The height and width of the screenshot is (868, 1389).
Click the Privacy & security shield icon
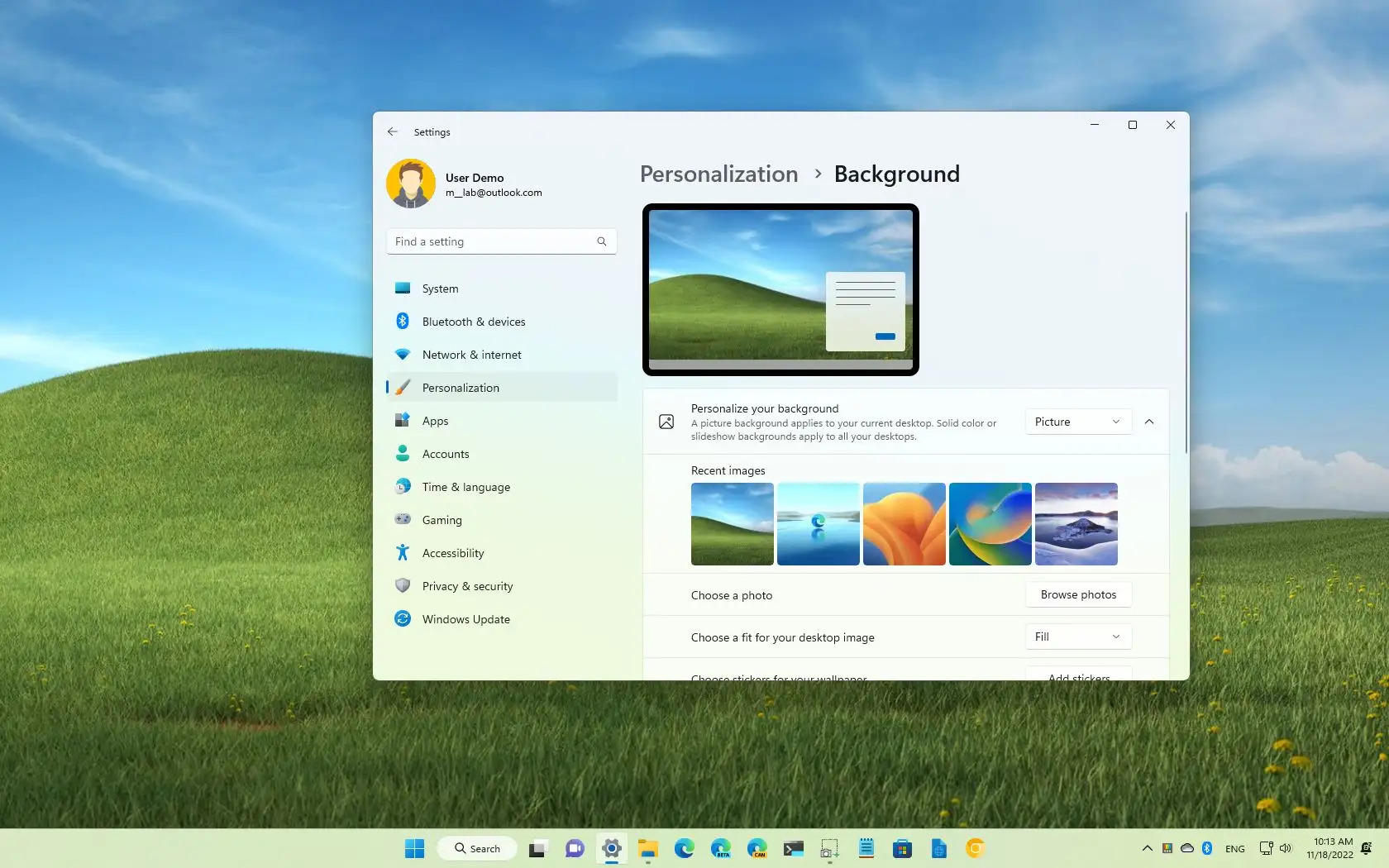pyautogui.click(x=403, y=586)
